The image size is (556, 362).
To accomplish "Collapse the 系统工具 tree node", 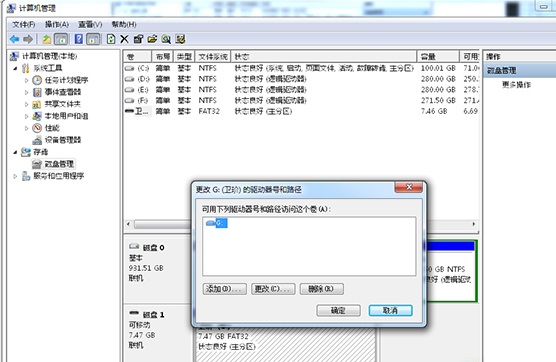I will [x=15, y=68].
